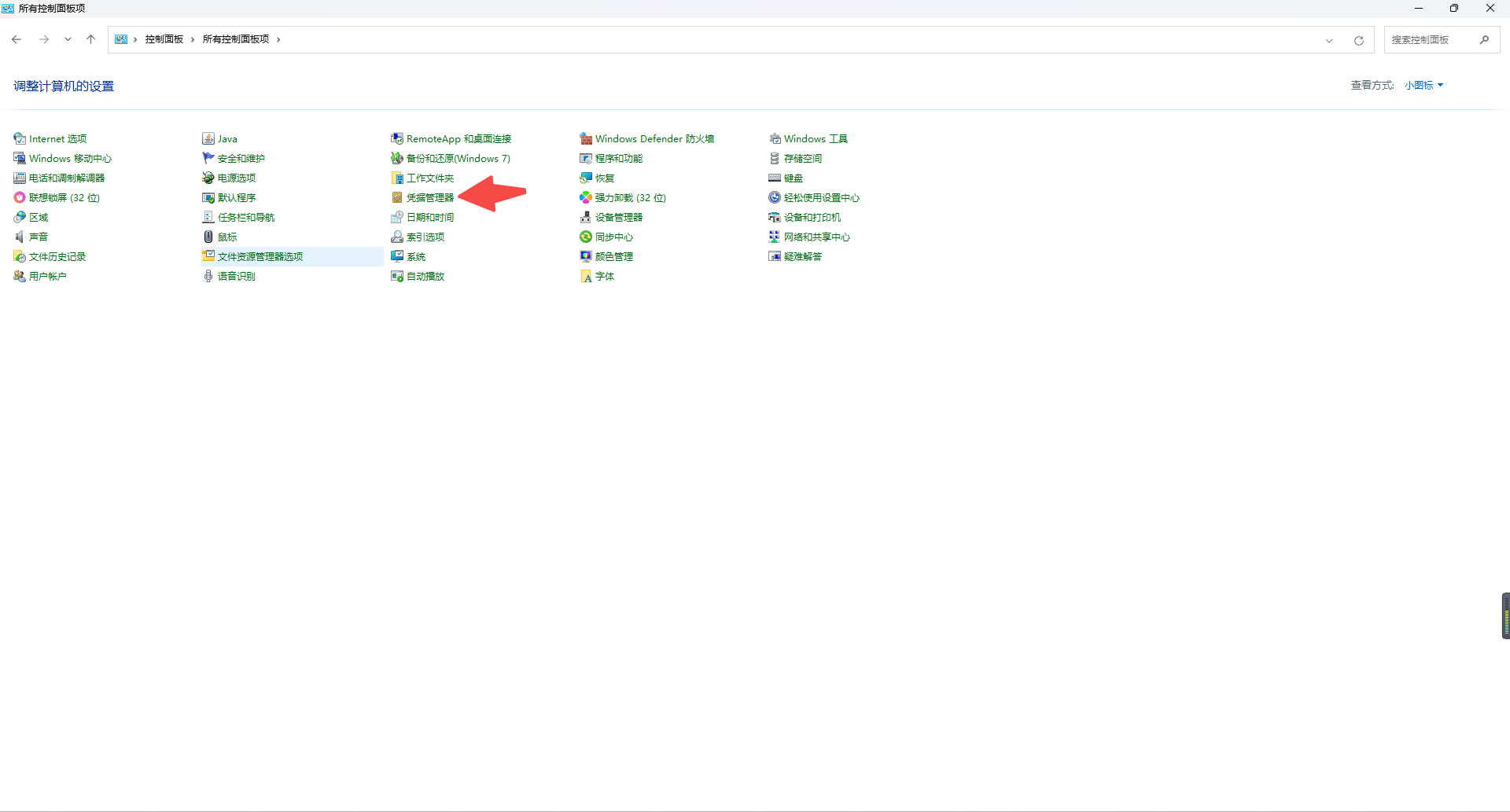
Task: Open the 恢复 link
Action: (x=605, y=178)
